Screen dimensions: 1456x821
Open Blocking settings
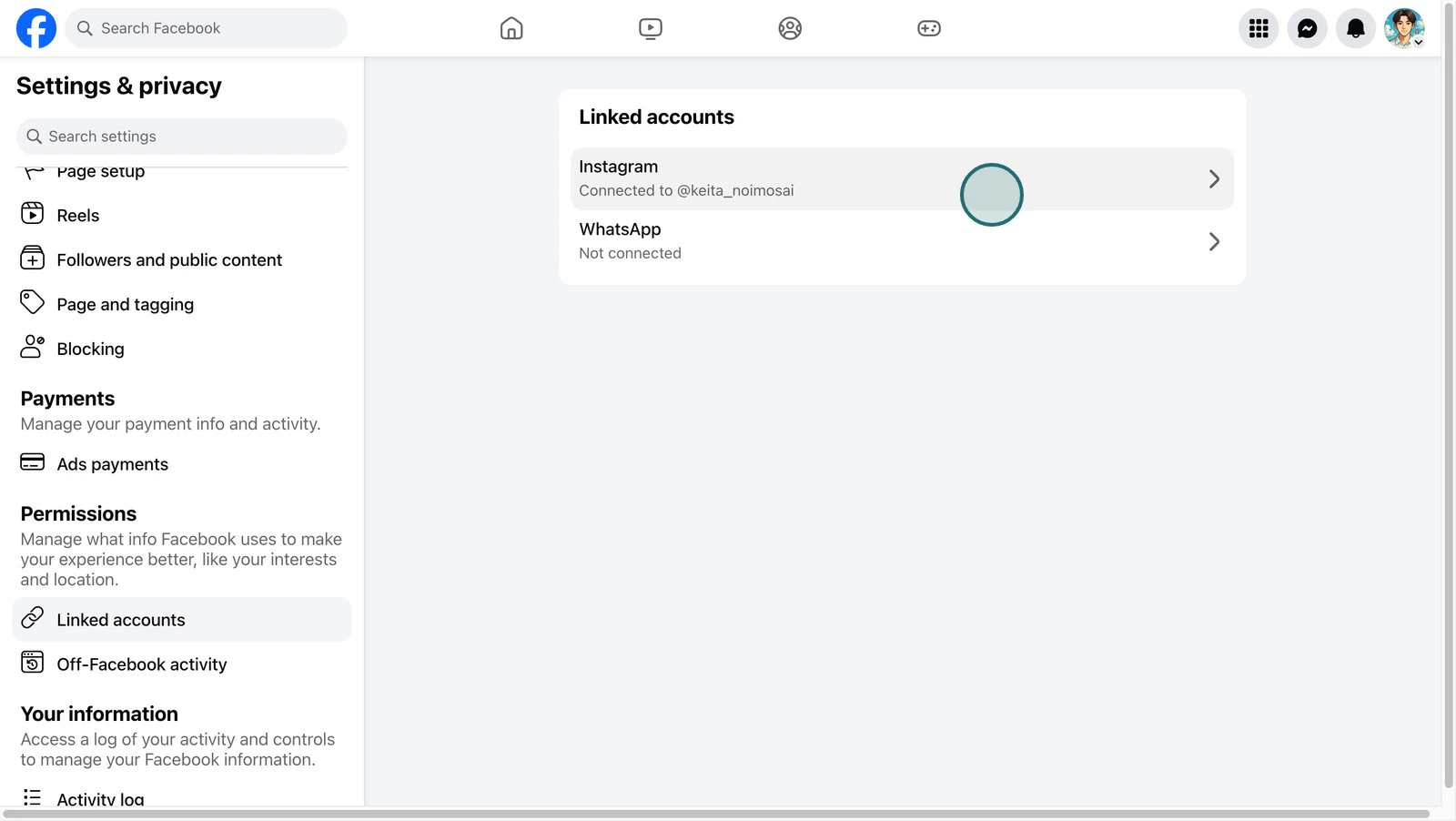pyautogui.click(x=182, y=349)
